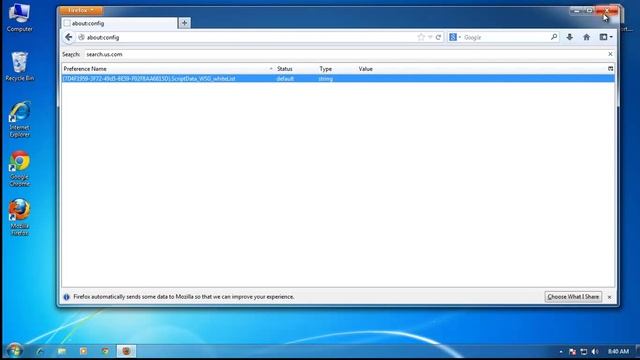Go back with the back arrow
The width and height of the screenshot is (640, 360).
point(69,37)
